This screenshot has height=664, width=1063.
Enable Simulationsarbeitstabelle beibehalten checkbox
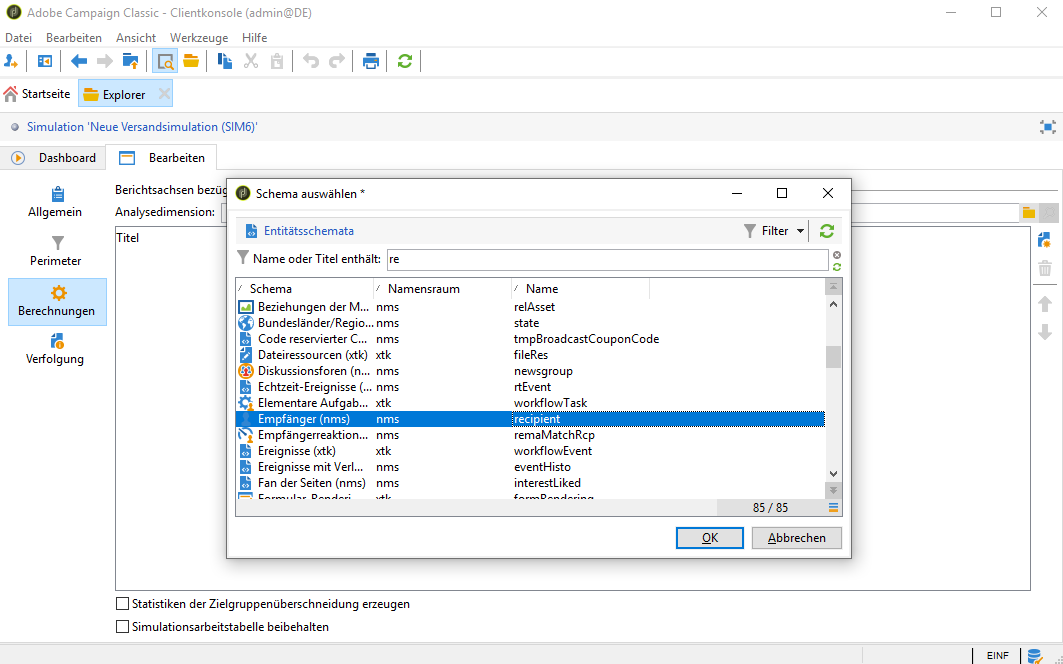tap(123, 627)
